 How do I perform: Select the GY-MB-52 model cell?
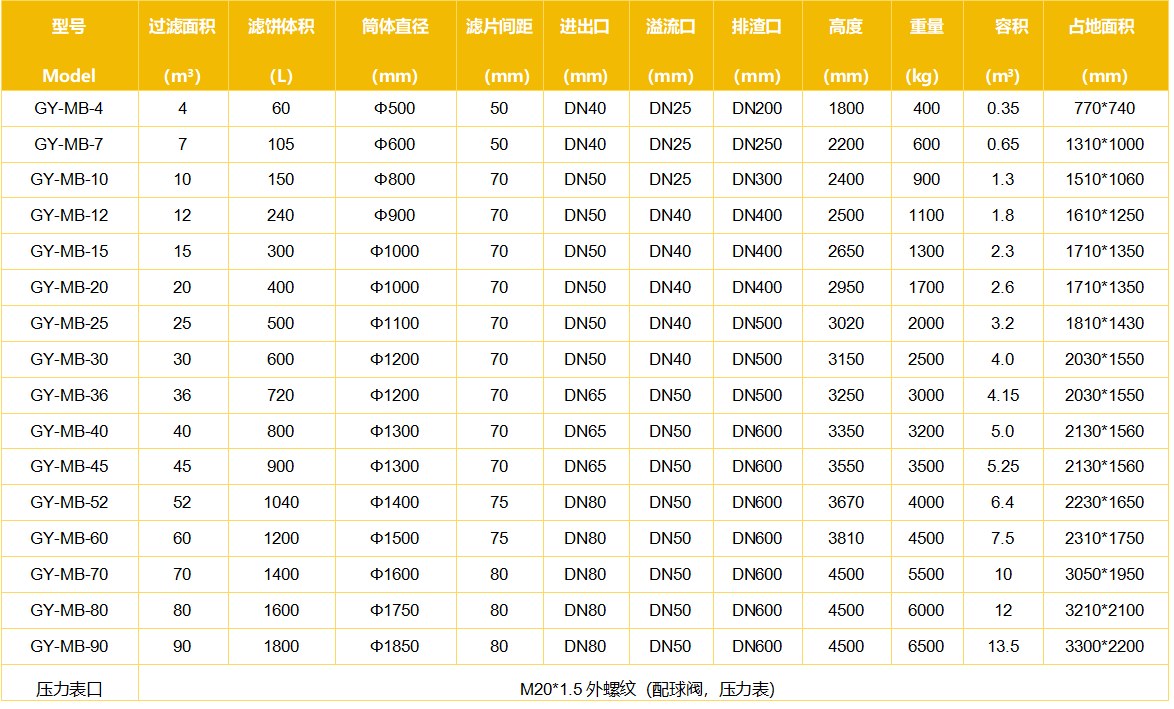[x=69, y=503]
